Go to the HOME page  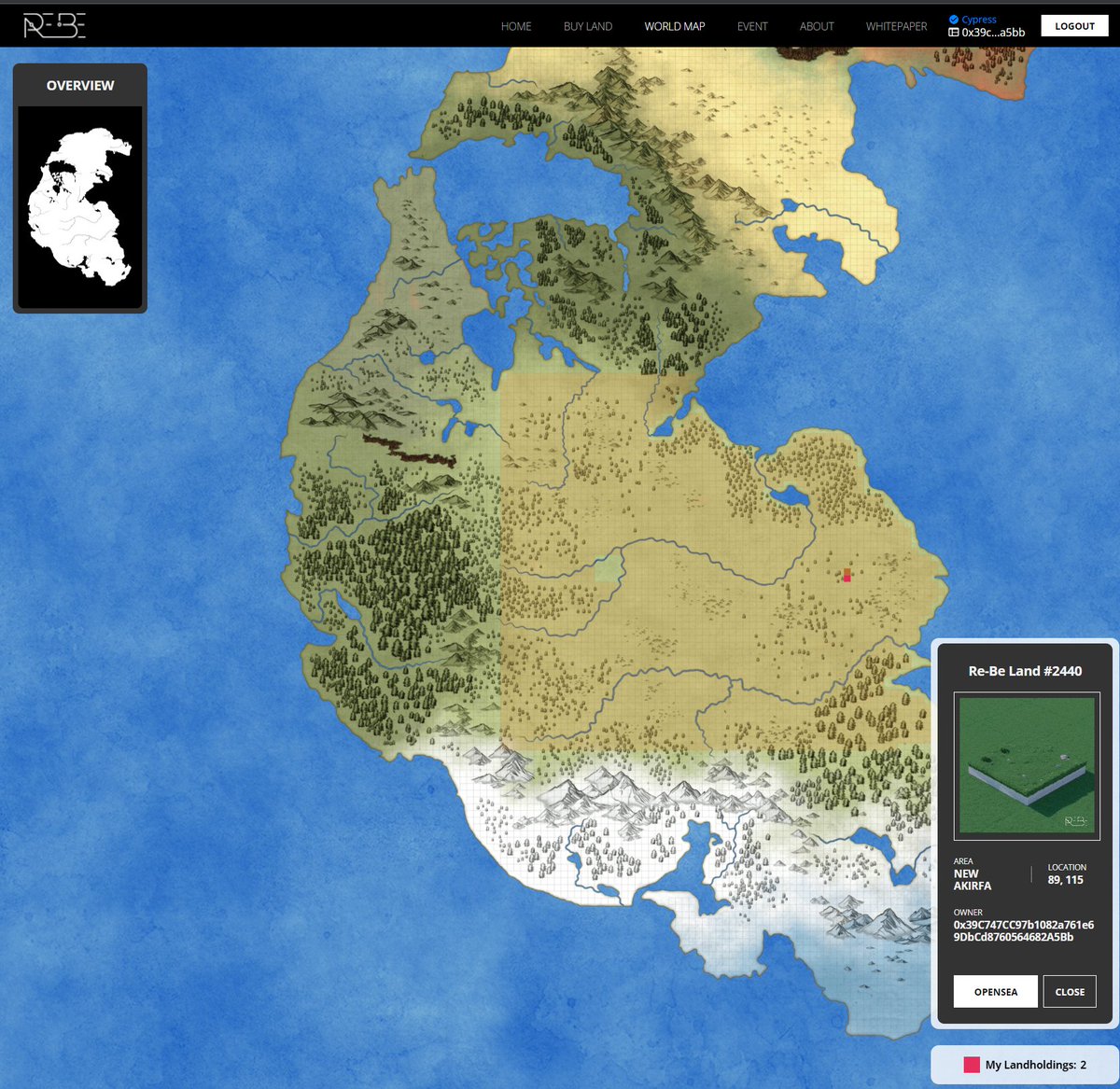point(516,26)
